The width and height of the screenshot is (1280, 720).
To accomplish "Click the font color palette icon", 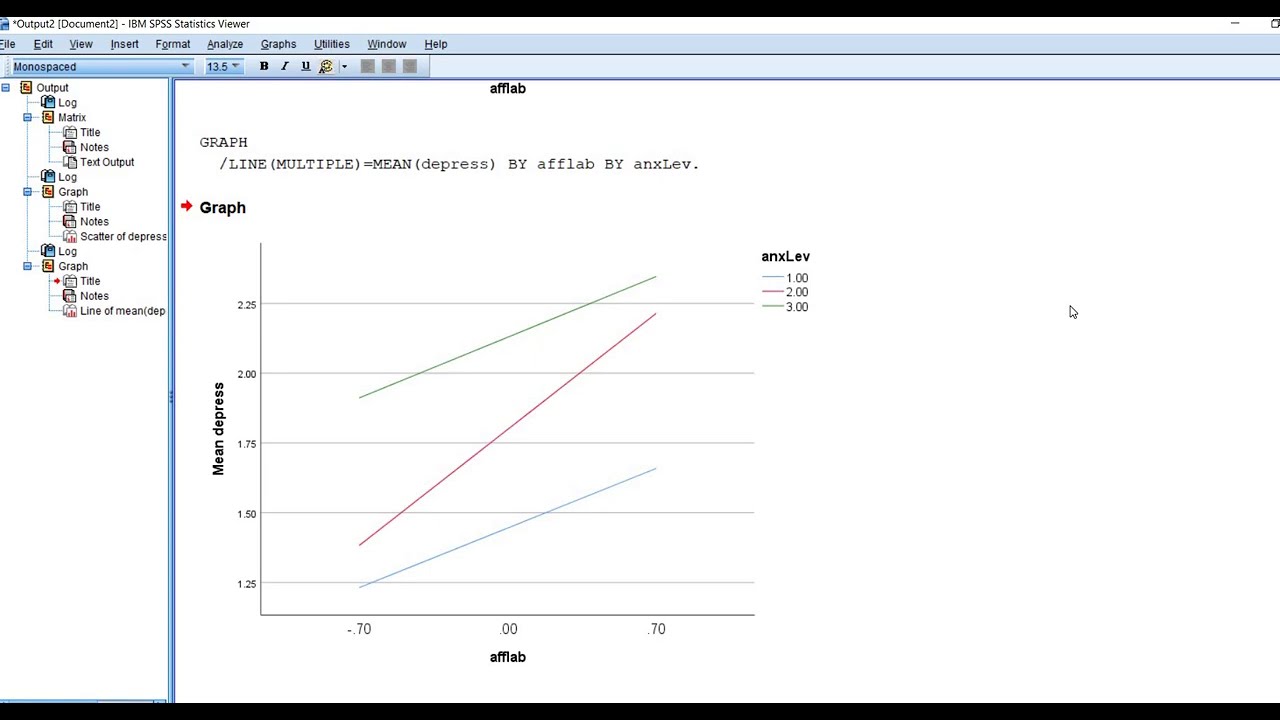I will [x=326, y=66].
